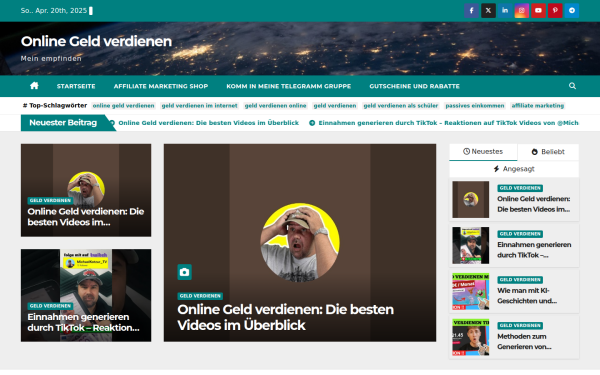
Task: Switch to the Beliebt tab
Action: coord(548,152)
